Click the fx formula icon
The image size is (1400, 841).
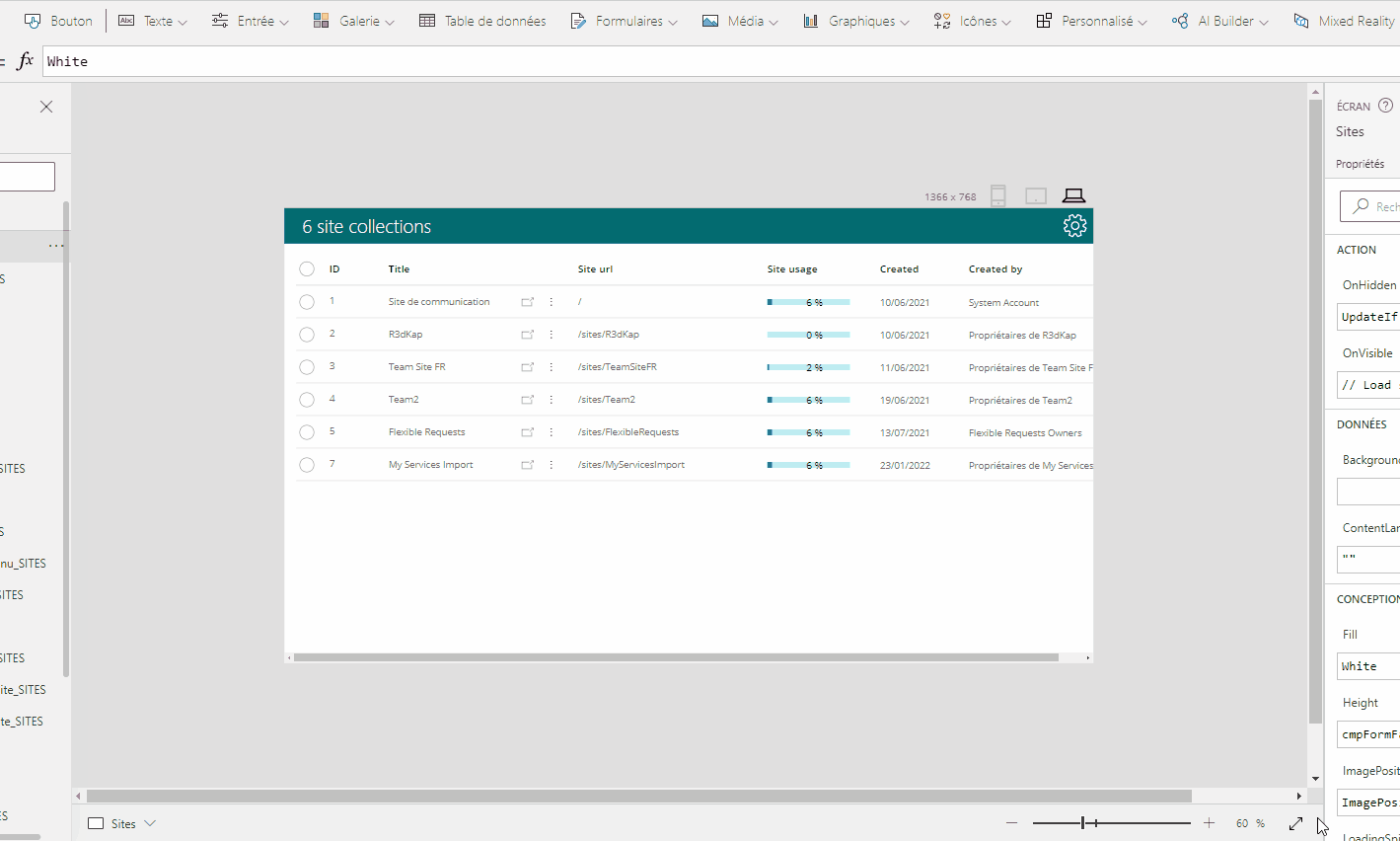pos(26,61)
